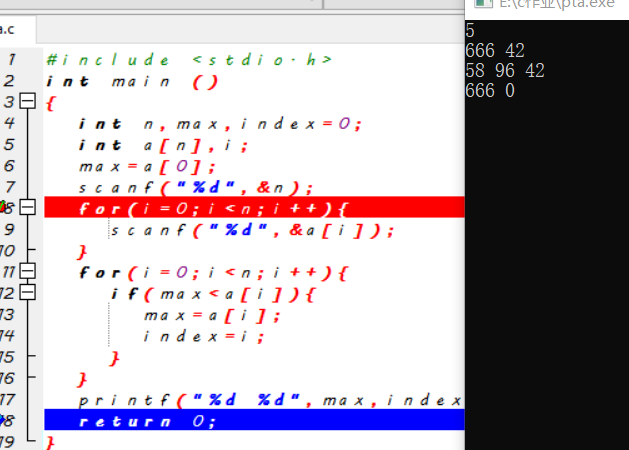Collapse the for-loop fold on highlighted line 8

pyautogui.click(x=28, y=207)
